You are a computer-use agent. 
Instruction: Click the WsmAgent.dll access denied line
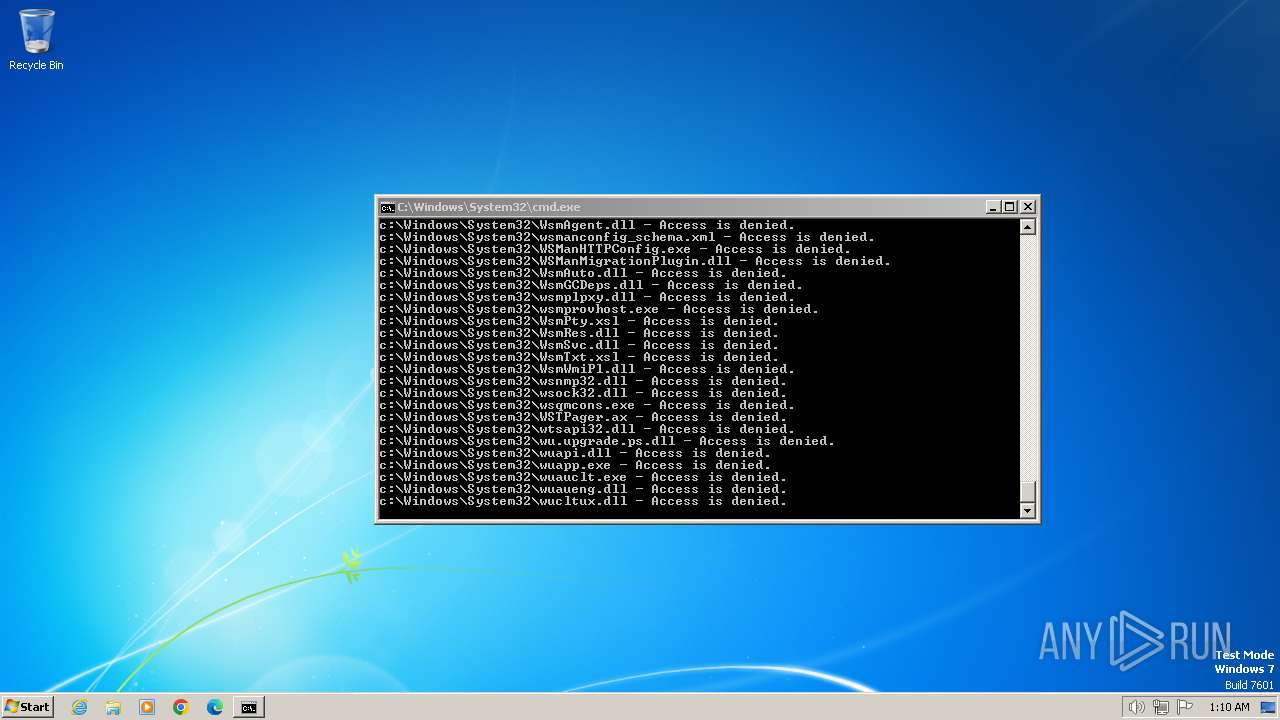pyautogui.click(x=587, y=225)
